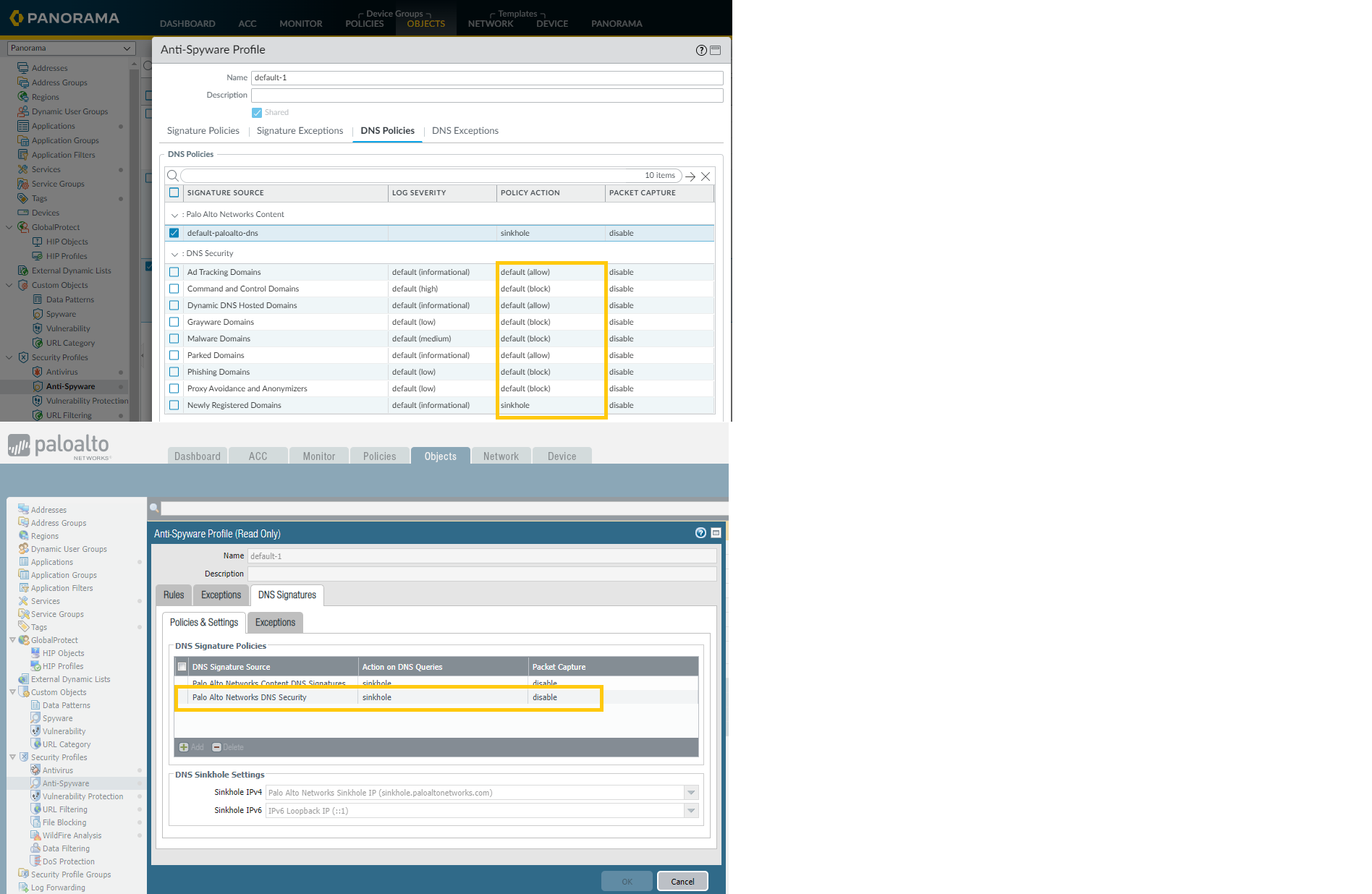Collapse the GlobalProtect node in the Panorama tree

[x=9, y=227]
